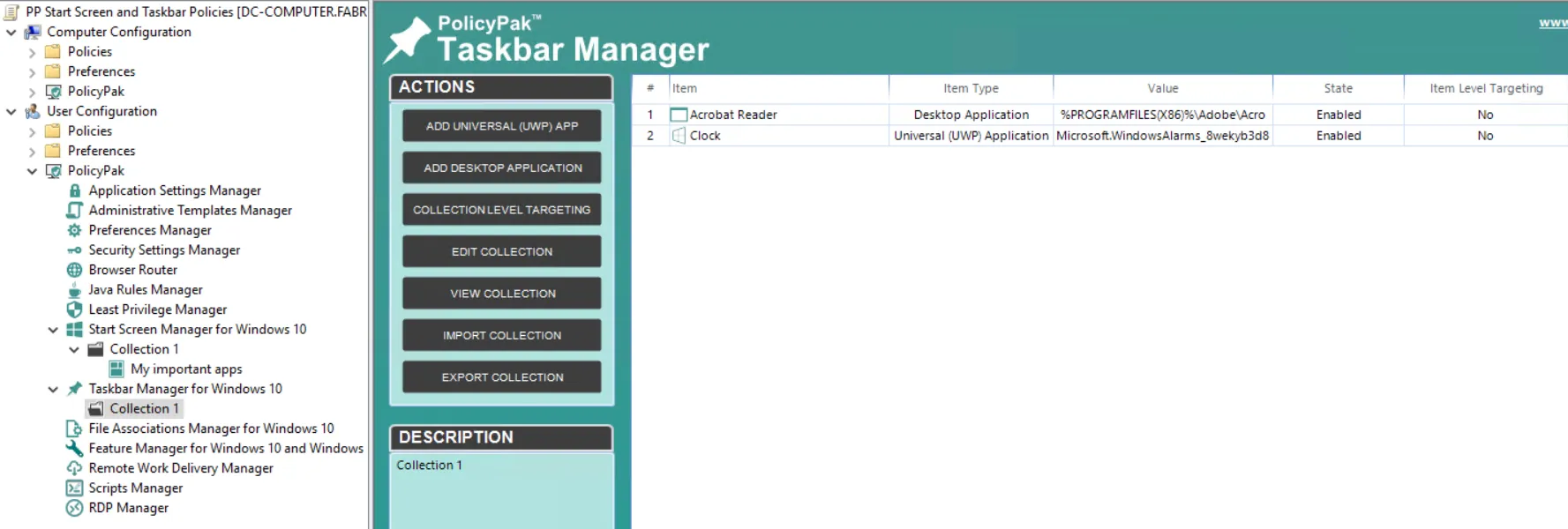Click Collection 1 description text box
Screen dimensions: 1568x529
502,490
